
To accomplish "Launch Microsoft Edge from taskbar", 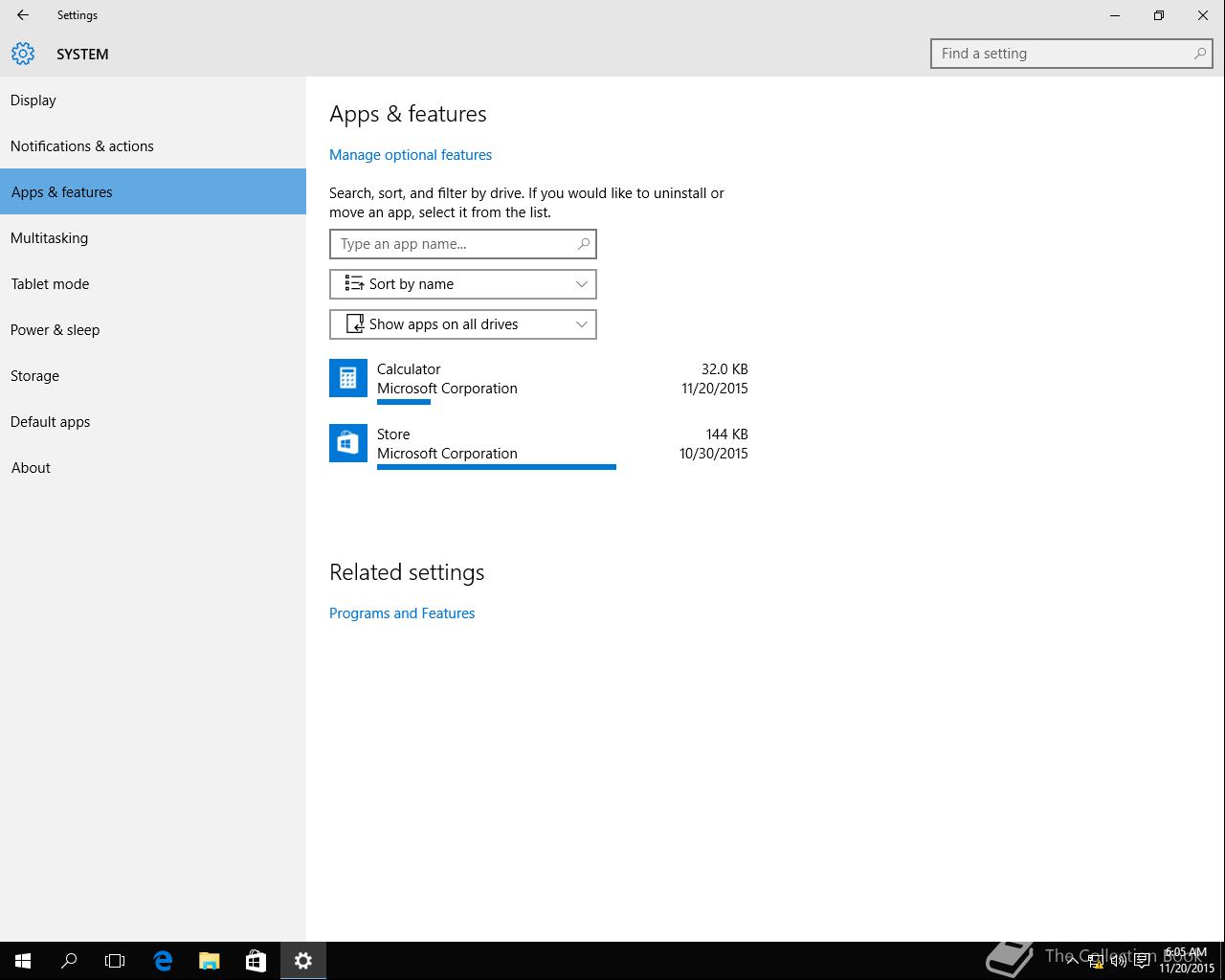I will 163,961.
